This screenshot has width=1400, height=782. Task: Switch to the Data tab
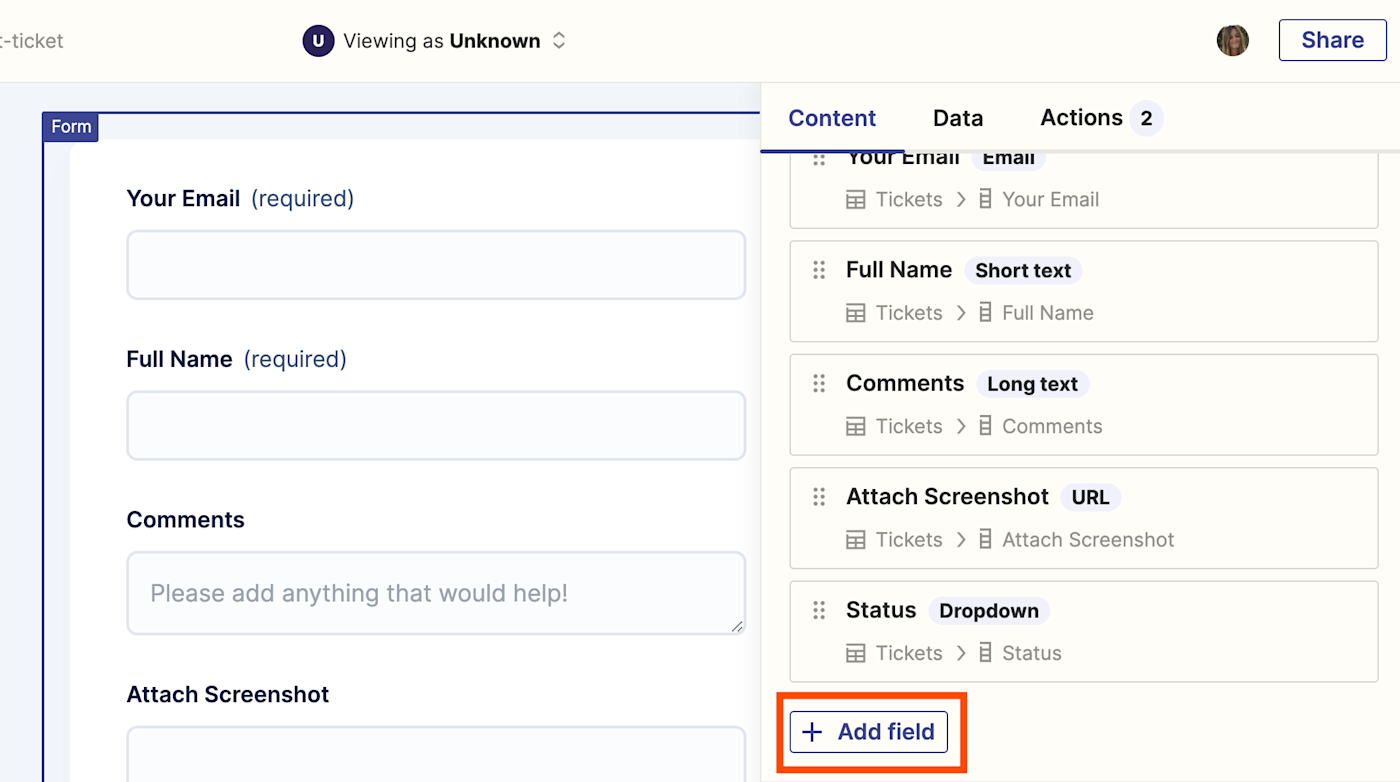tap(957, 118)
